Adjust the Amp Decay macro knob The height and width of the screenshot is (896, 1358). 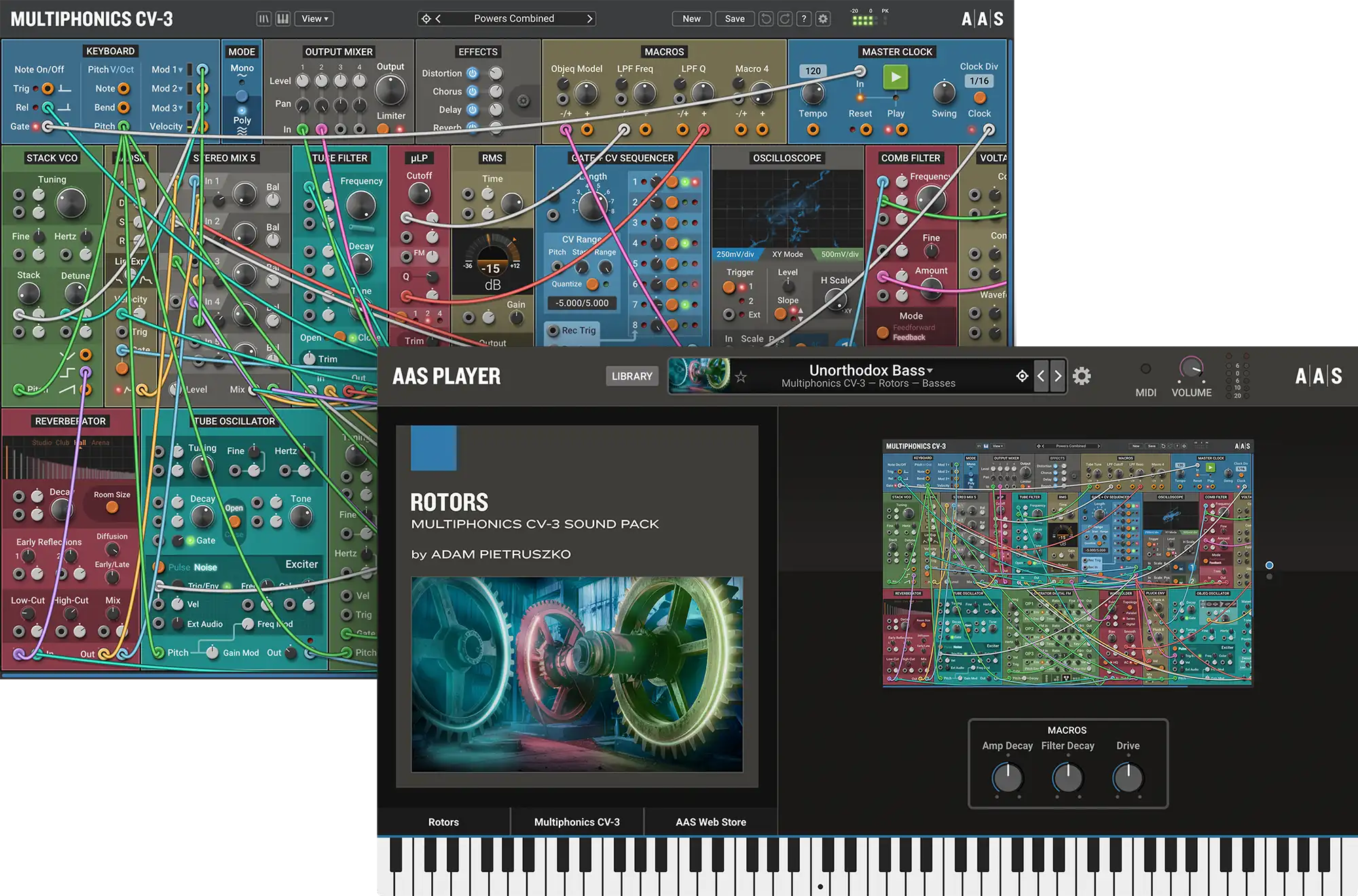tap(1008, 778)
